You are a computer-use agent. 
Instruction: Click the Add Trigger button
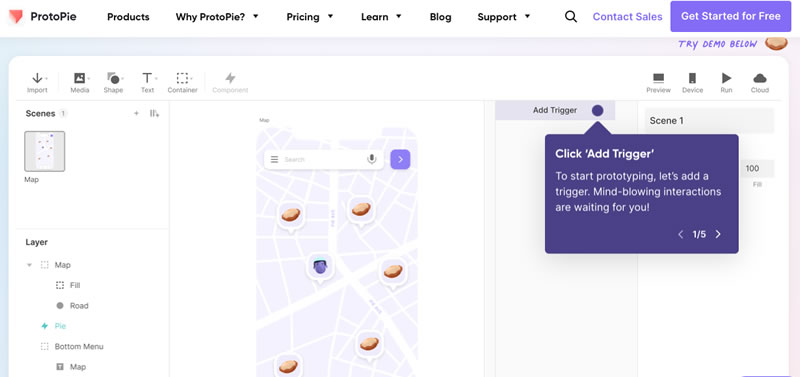pos(555,110)
